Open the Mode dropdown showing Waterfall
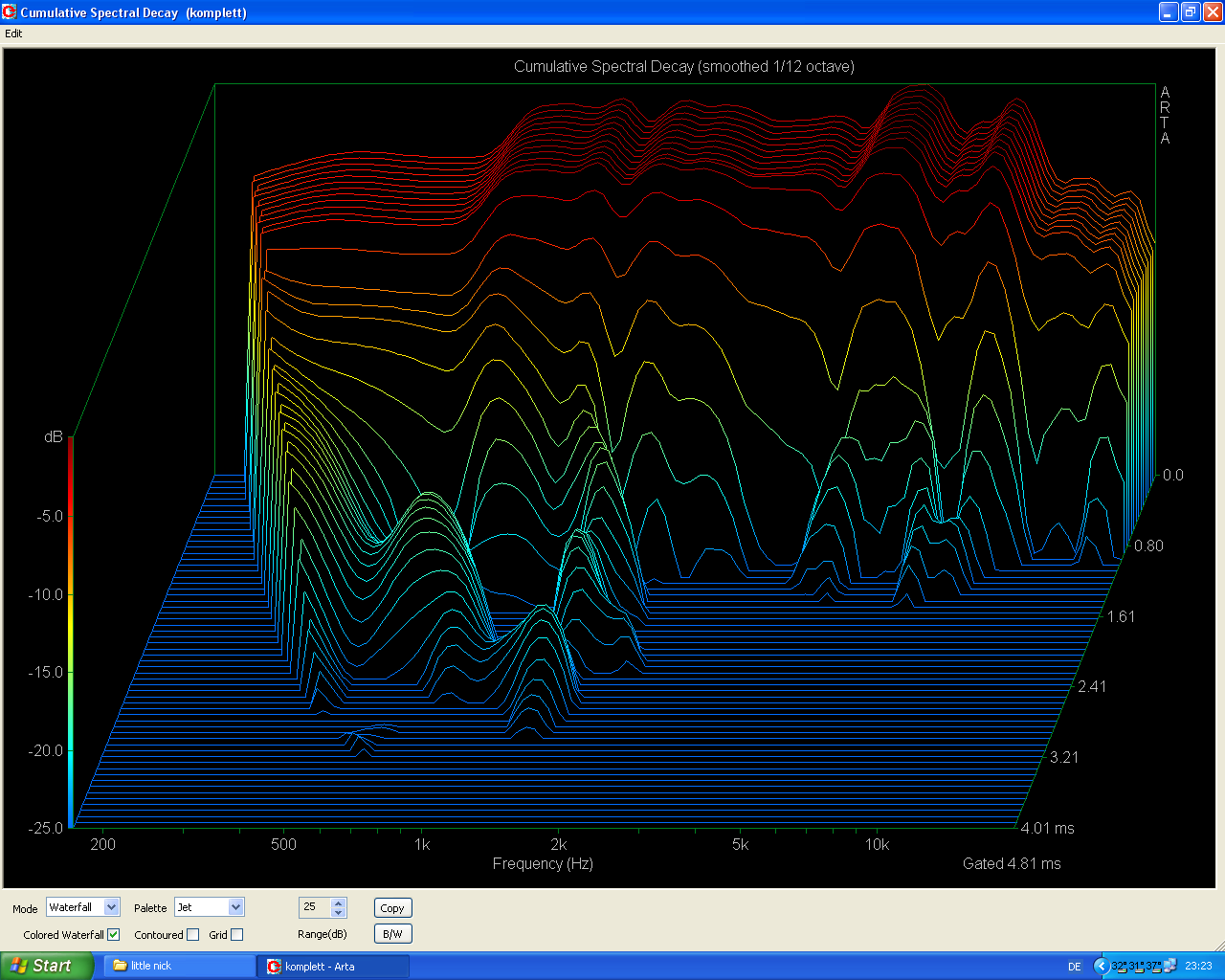 coord(112,907)
